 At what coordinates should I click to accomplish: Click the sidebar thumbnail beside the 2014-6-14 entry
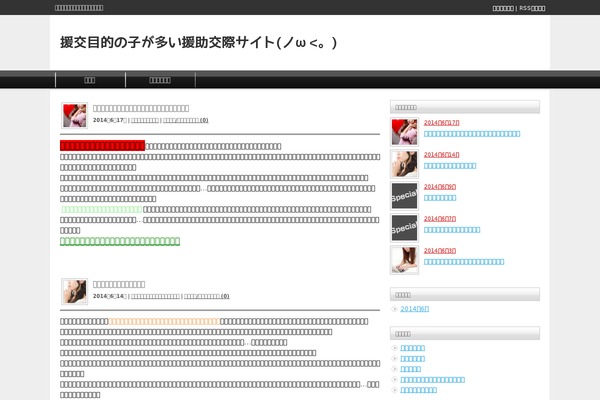[404, 164]
